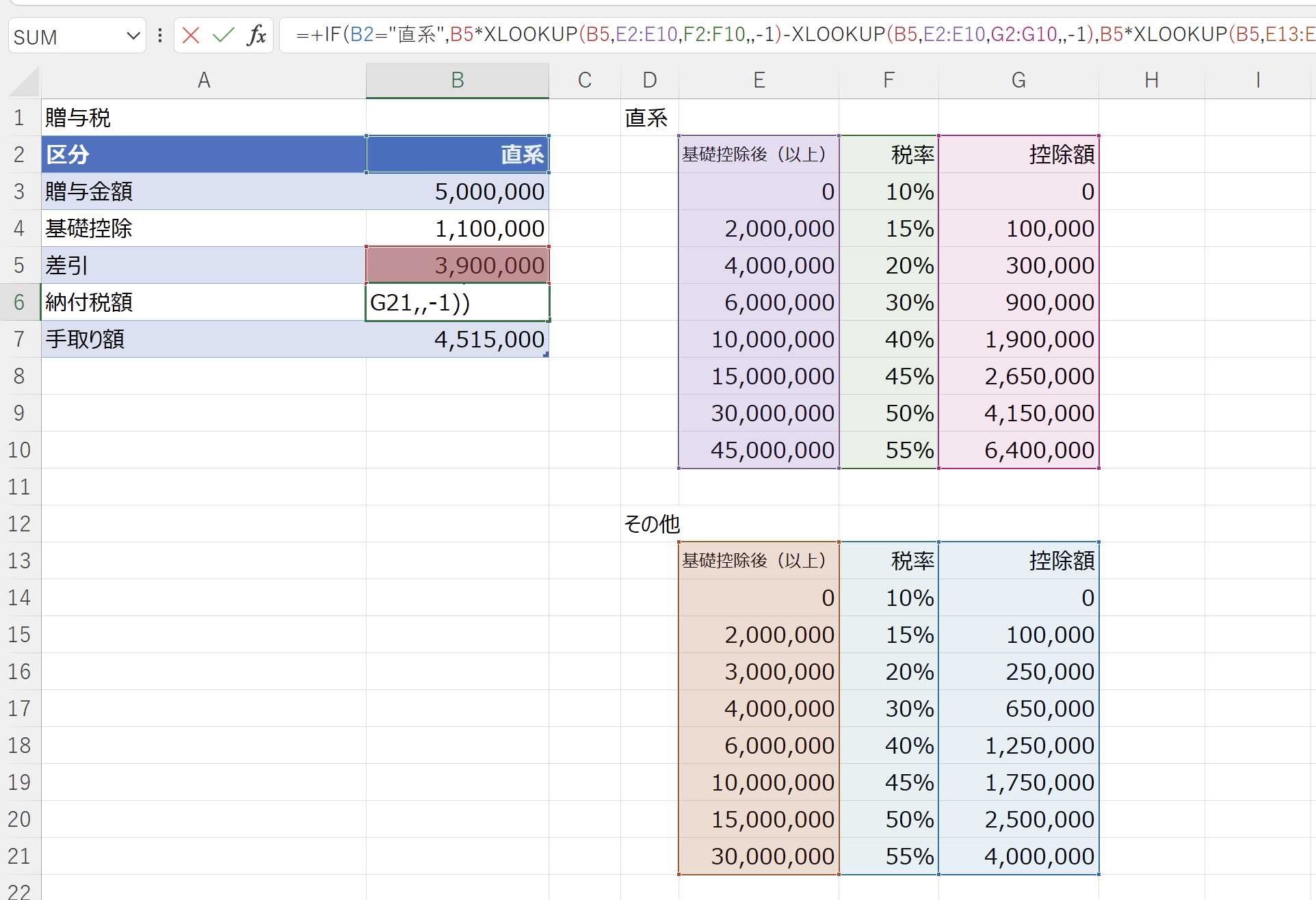Select column G header

pyautogui.click(x=1018, y=81)
